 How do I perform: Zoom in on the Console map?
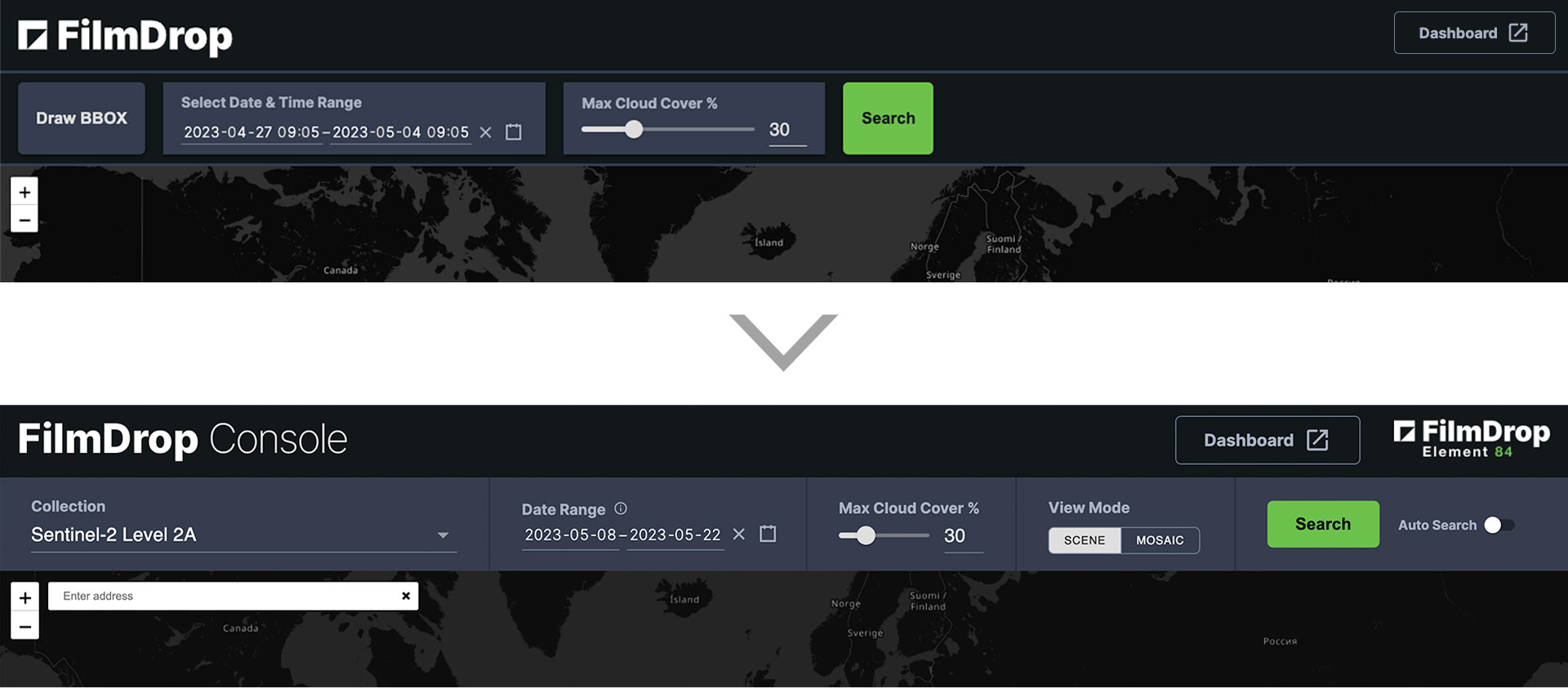24,597
